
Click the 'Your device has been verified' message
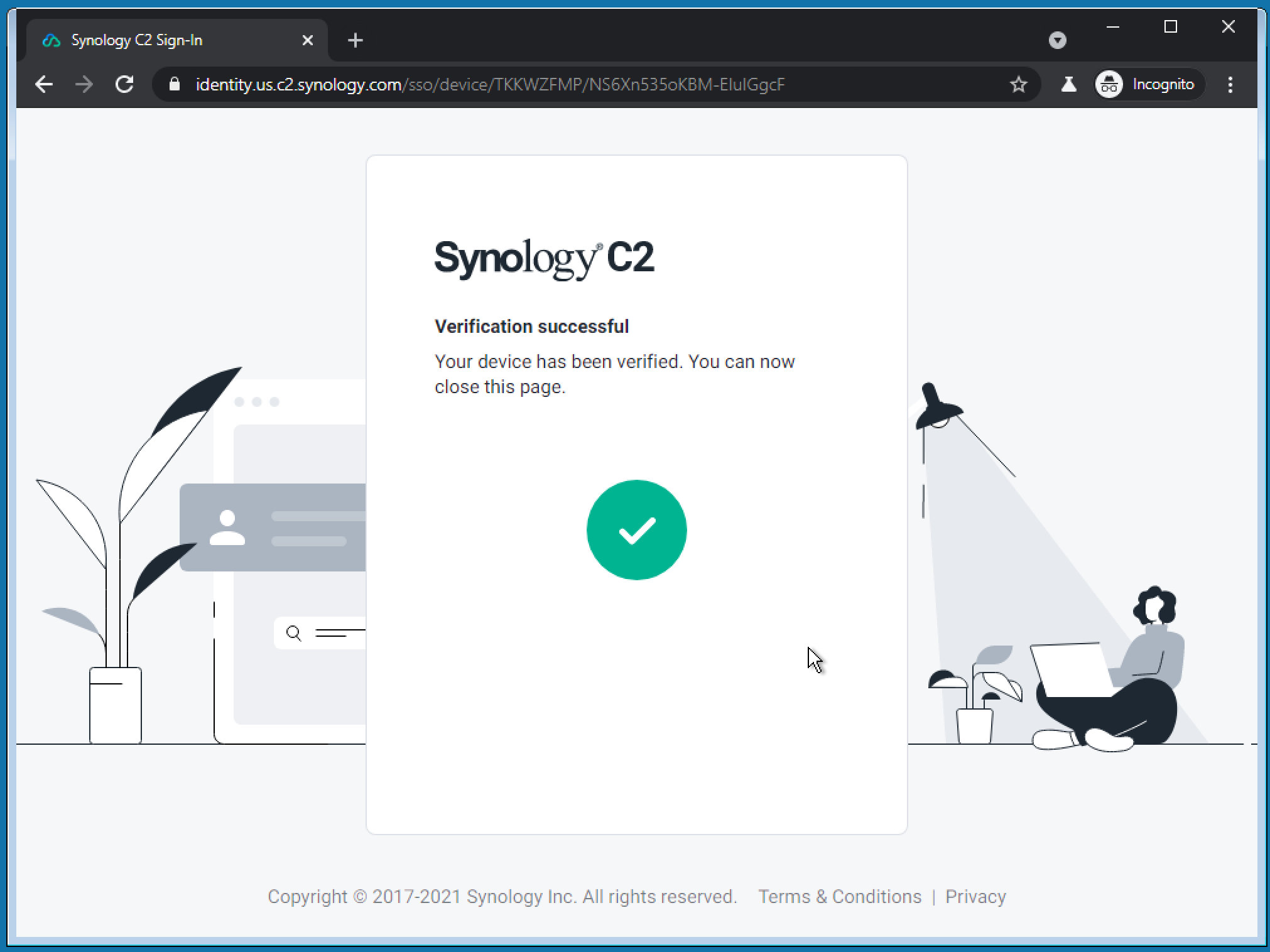pyautogui.click(x=615, y=374)
